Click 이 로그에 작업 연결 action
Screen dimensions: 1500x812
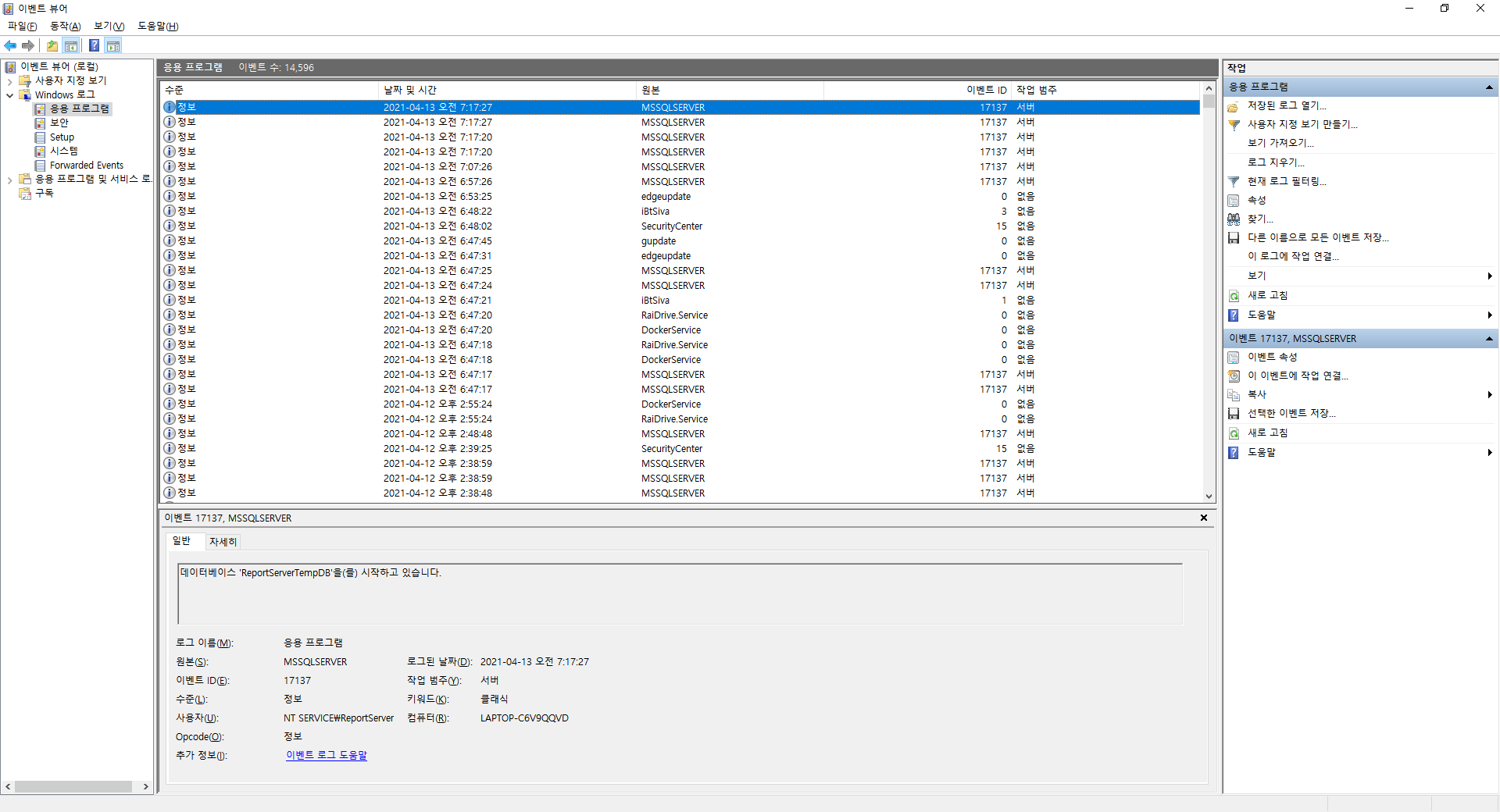1293,257
